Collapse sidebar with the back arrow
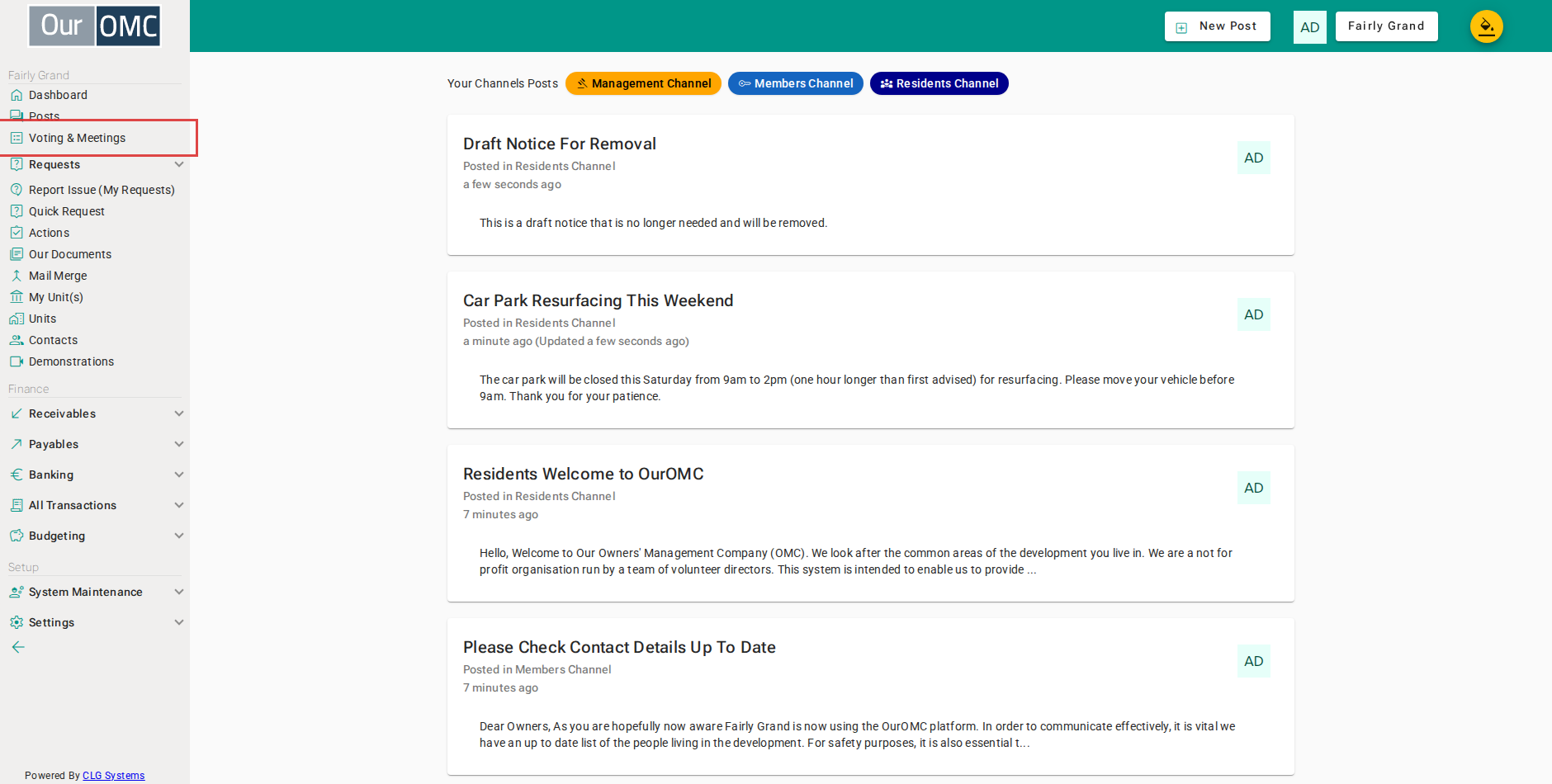The height and width of the screenshot is (784, 1552). 18,647
